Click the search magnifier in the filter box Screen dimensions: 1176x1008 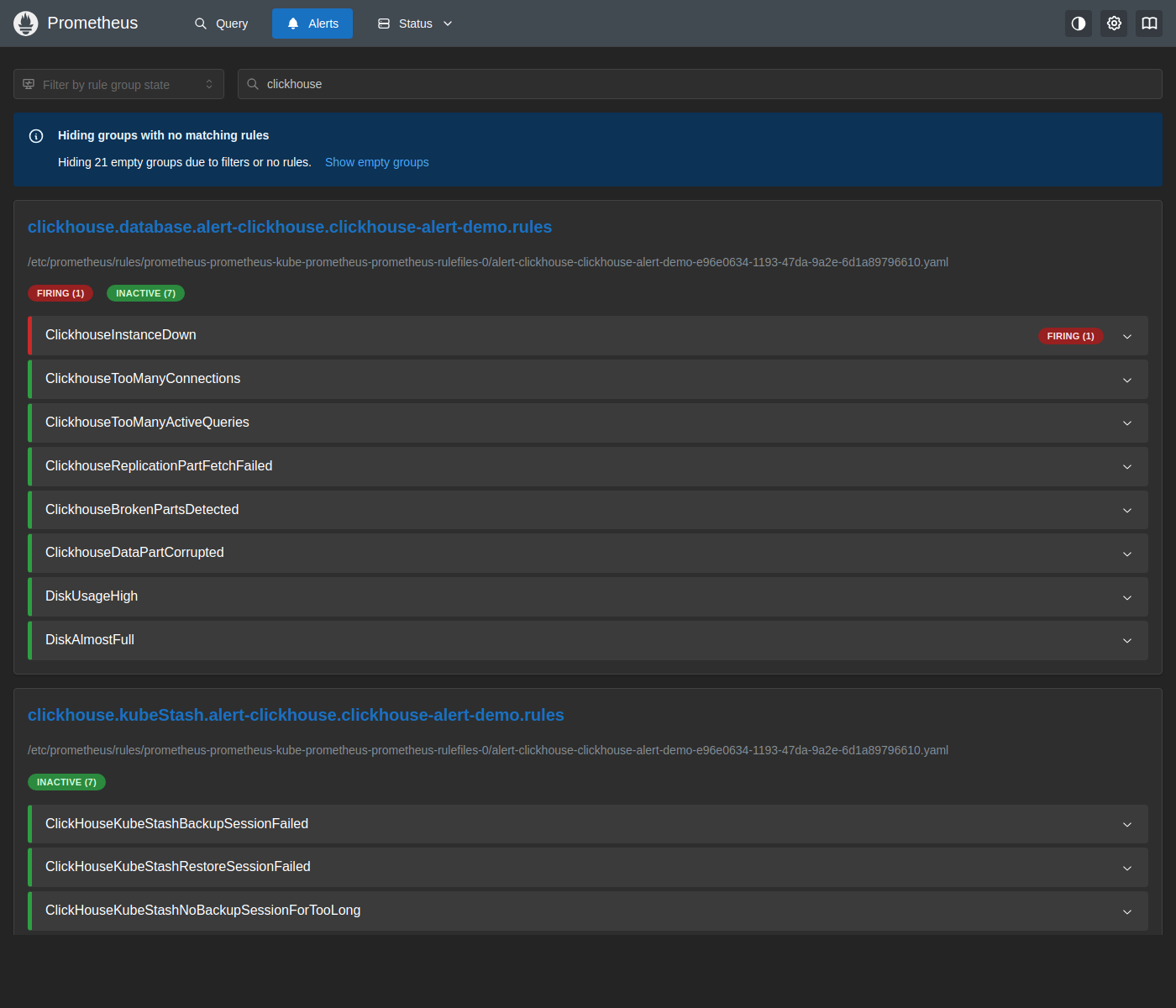tap(253, 84)
